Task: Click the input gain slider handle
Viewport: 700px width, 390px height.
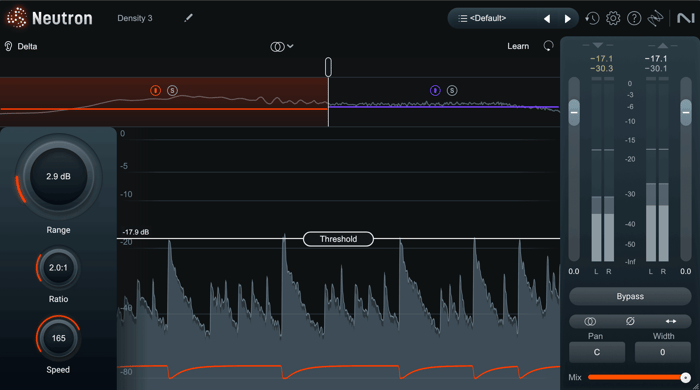Action: coord(574,112)
